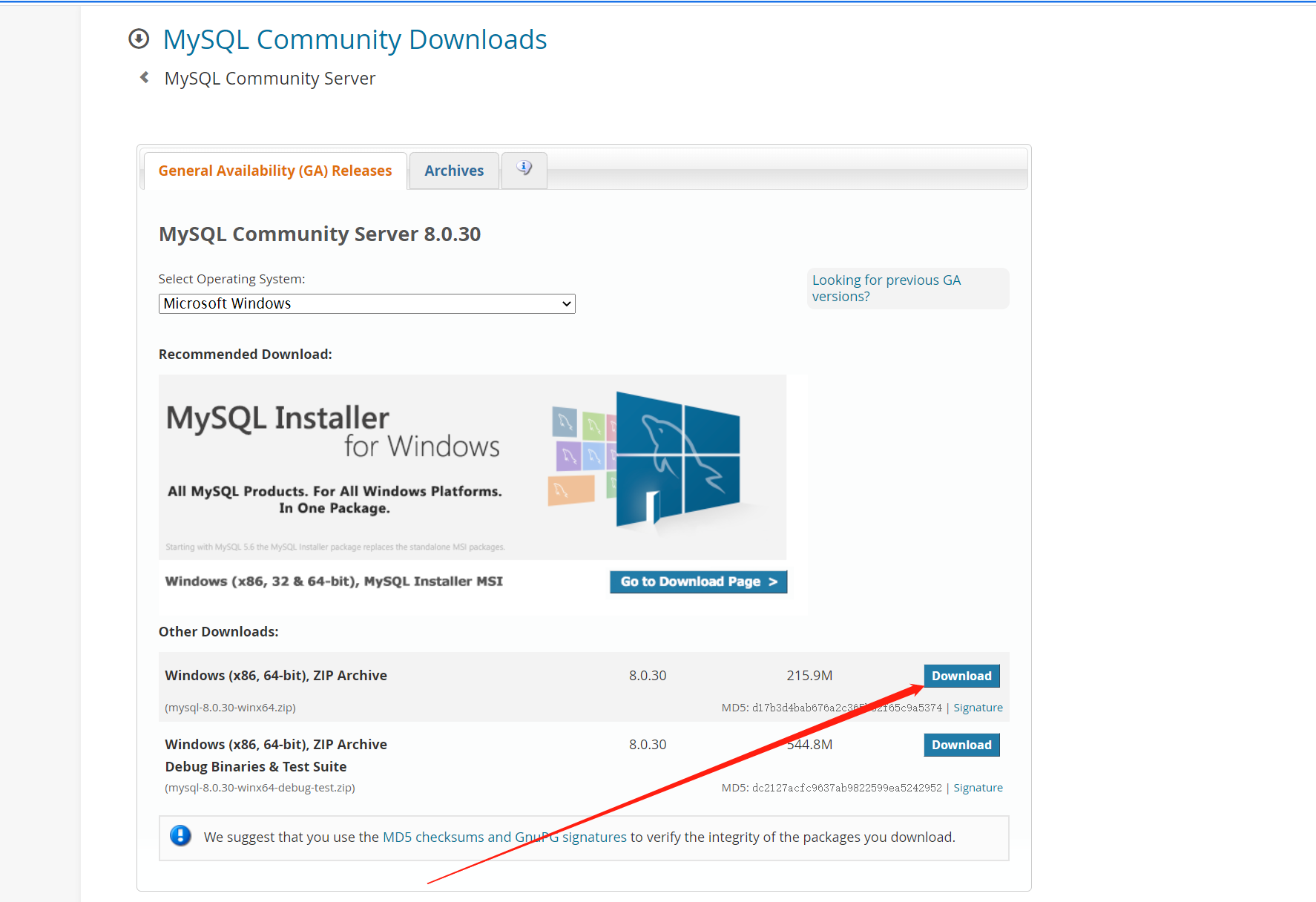This screenshot has width=1316, height=902.
Task: Go back to MySQL Community Server link
Action: point(270,79)
